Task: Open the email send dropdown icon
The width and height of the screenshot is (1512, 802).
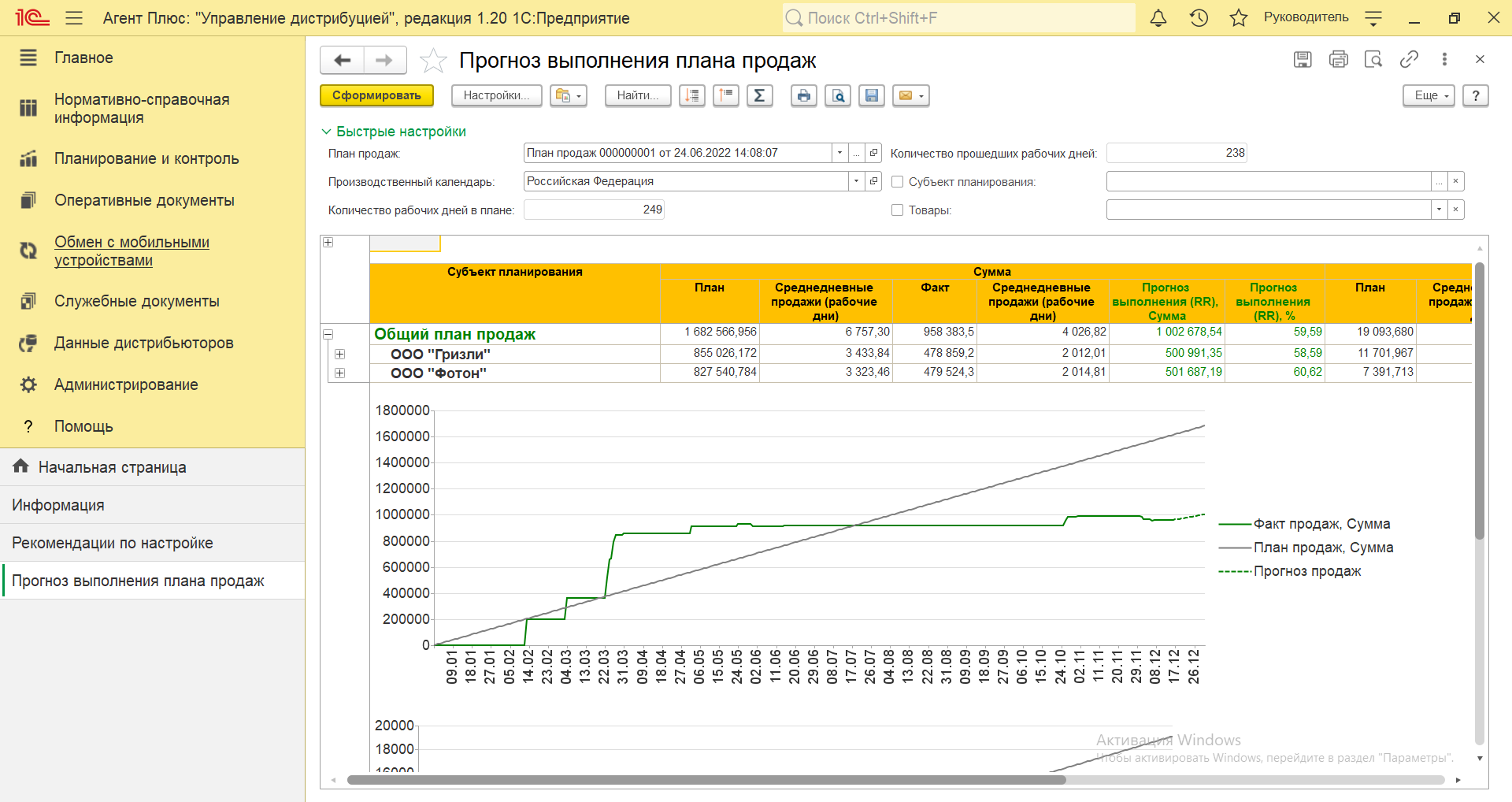Action: [911, 95]
